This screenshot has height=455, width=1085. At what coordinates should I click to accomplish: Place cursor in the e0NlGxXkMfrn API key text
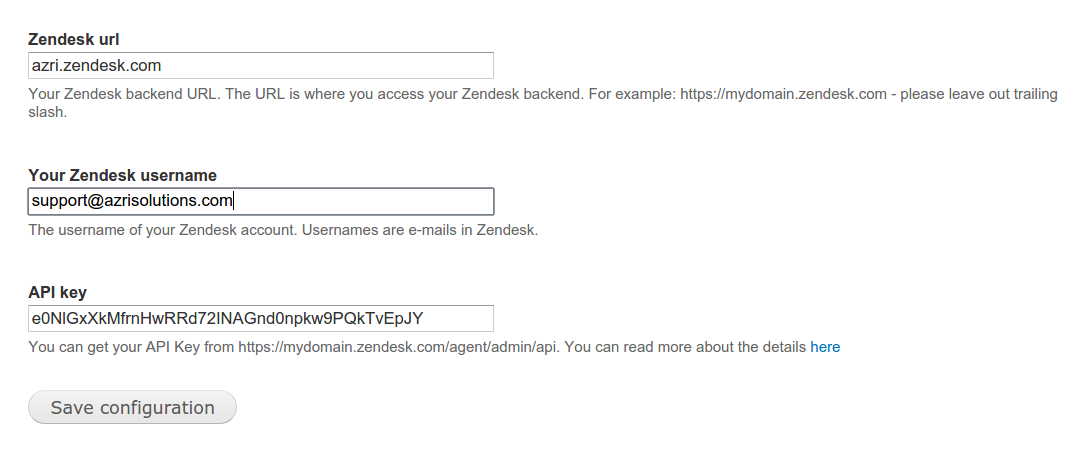point(228,318)
